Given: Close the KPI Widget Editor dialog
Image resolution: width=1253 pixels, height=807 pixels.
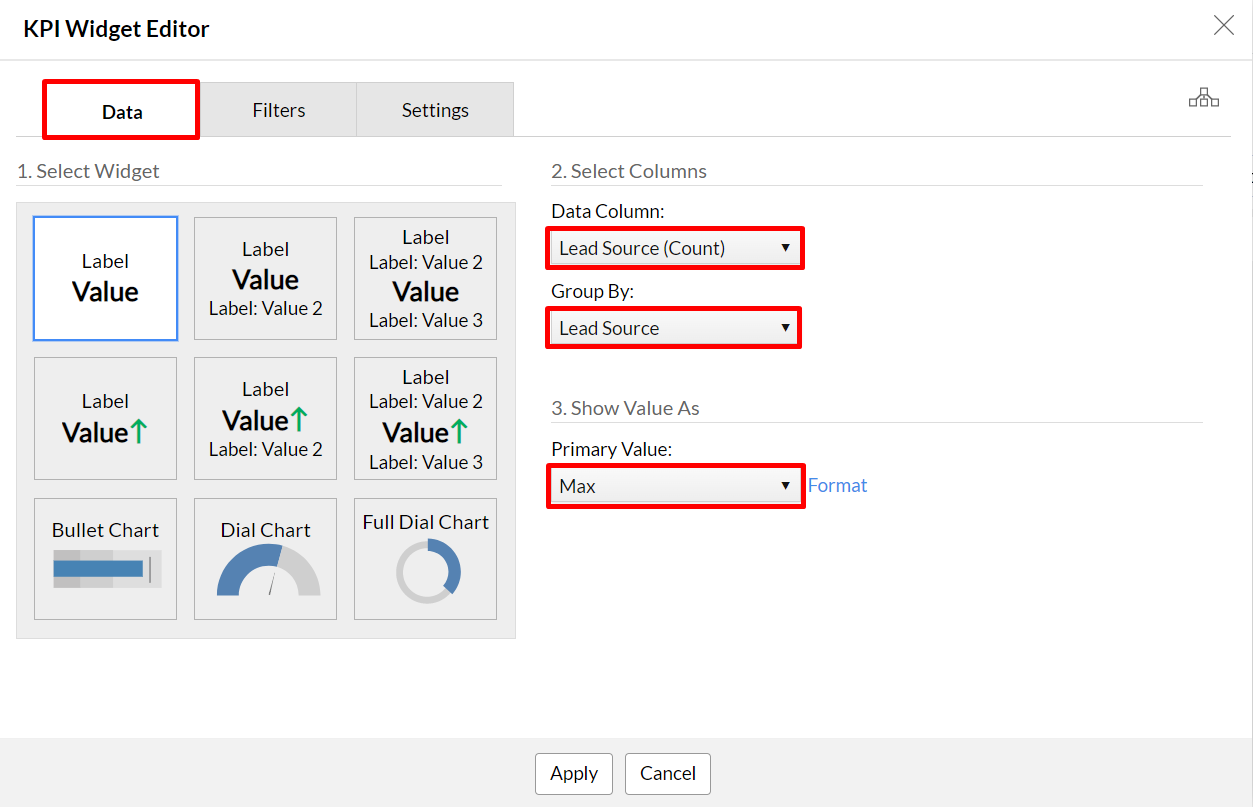Looking at the screenshot, I should (1223, 26).
